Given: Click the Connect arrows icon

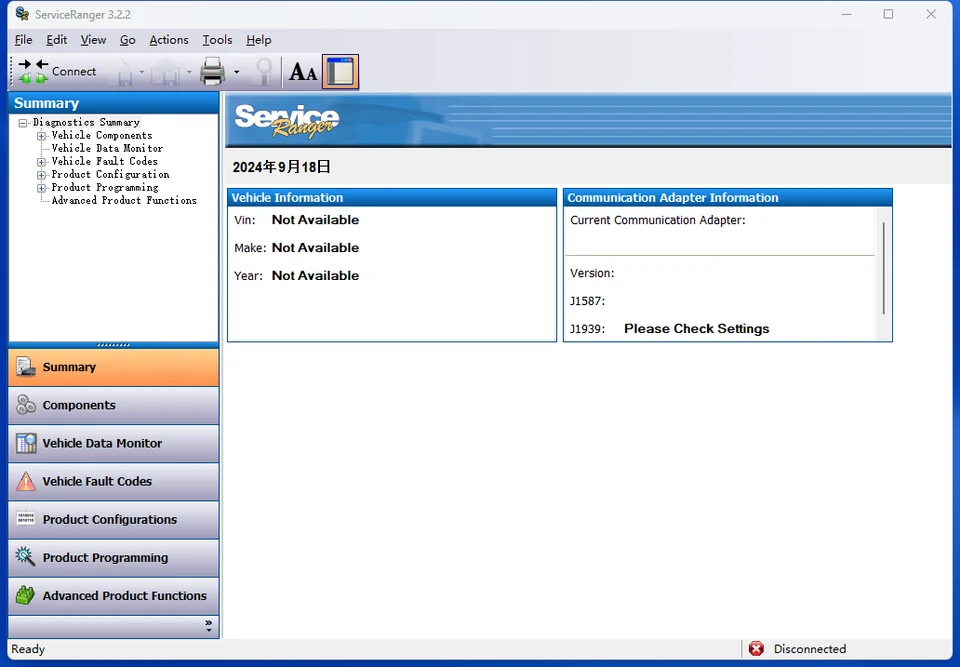Looking at the screenshot, I should pyautogui.click(x=33, y=72).
